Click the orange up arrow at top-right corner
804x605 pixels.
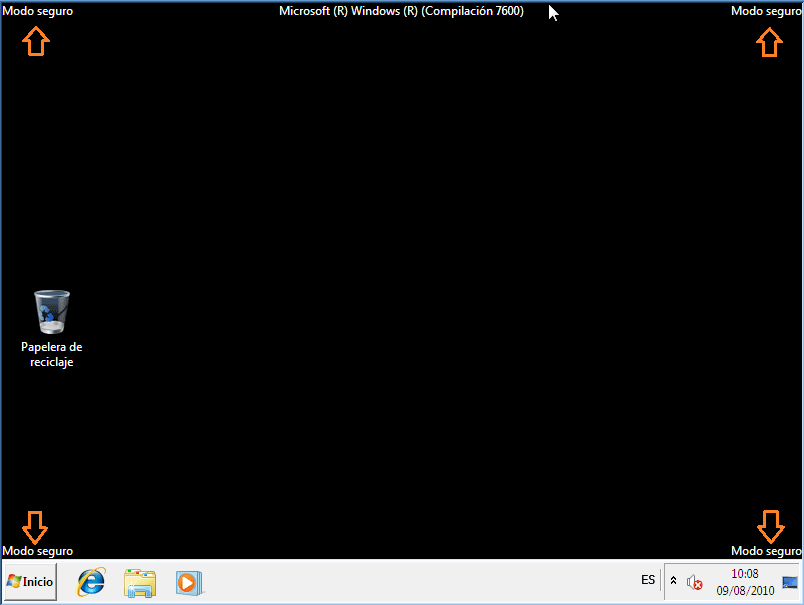tap(768, 41)
